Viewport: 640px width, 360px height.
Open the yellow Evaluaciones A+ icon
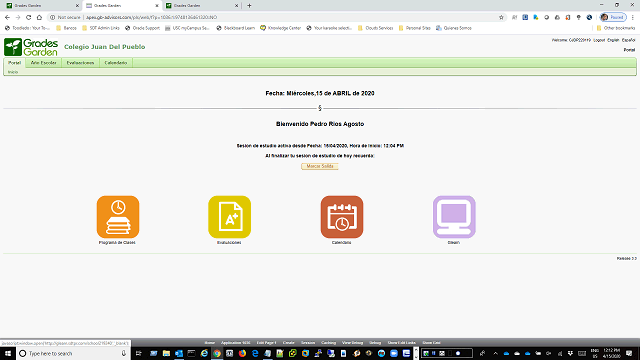click(229, 217)
